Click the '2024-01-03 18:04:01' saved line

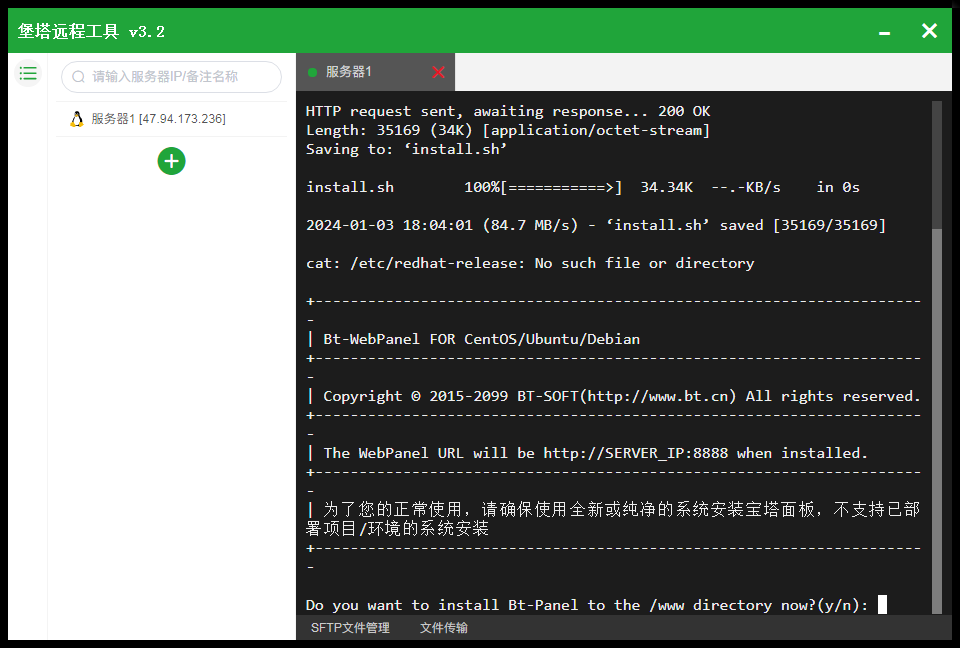tap(596, 225)
